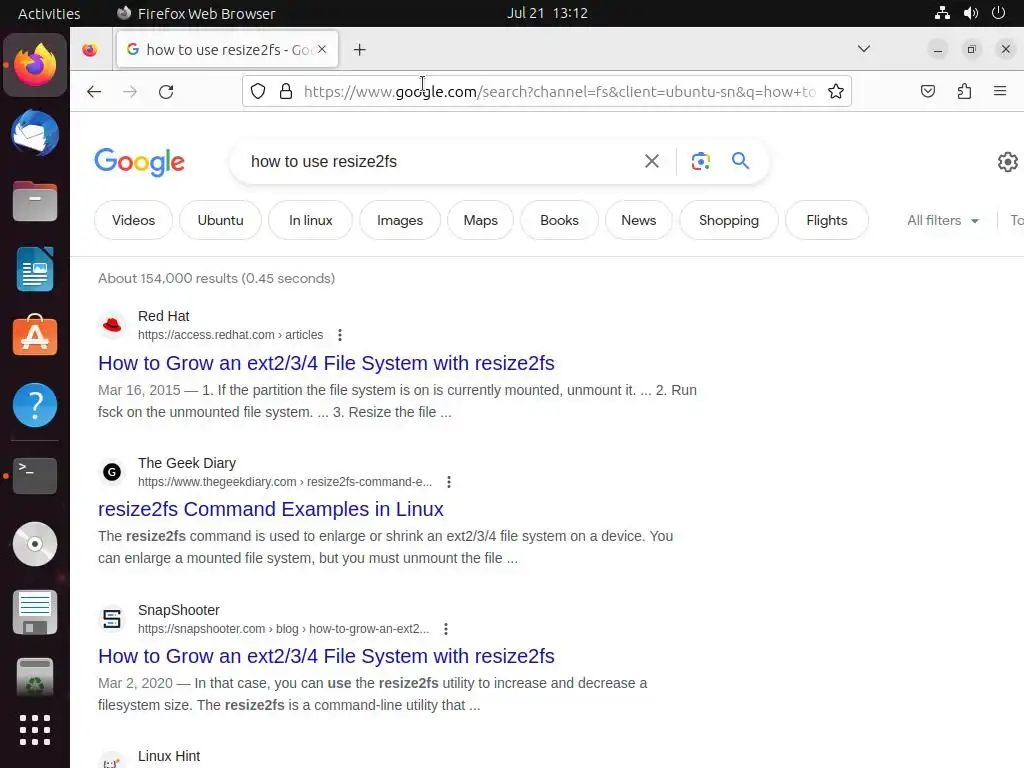
Task: Open Red Hat grow file system article
Action: click(x=326, y=362)
